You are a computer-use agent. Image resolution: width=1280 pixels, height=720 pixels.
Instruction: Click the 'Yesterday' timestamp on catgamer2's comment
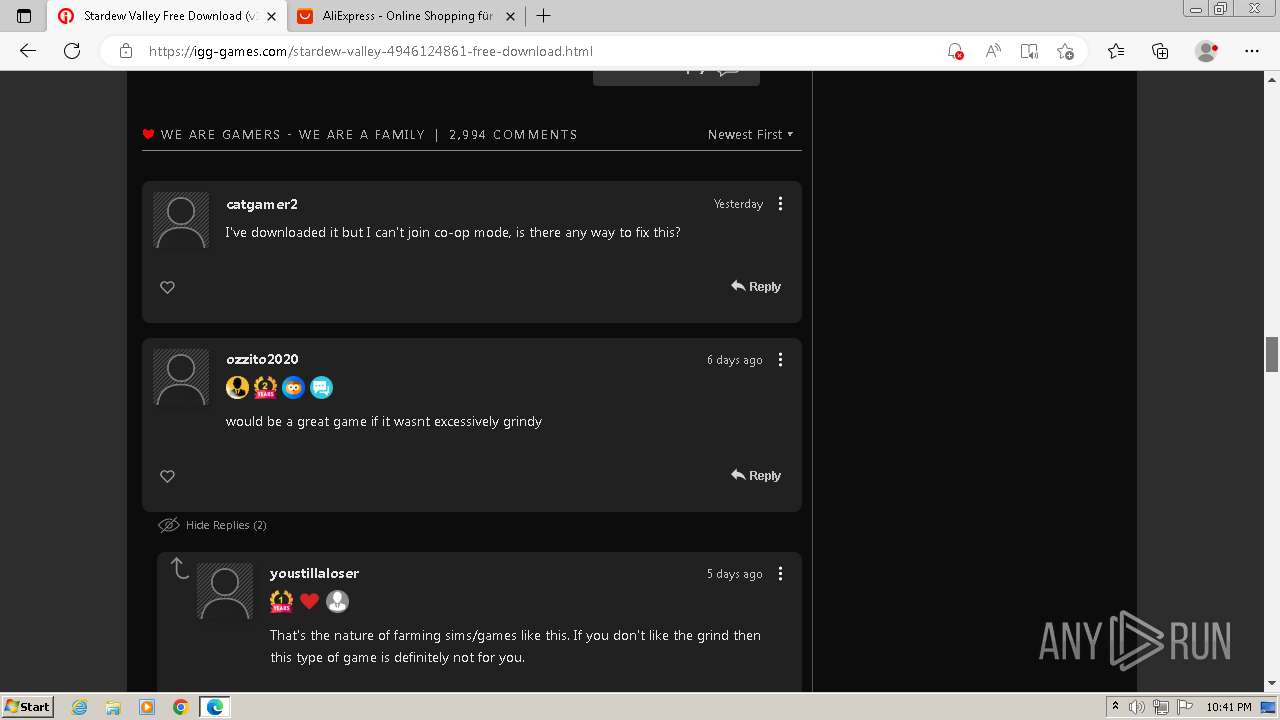[x=738, y=204]
